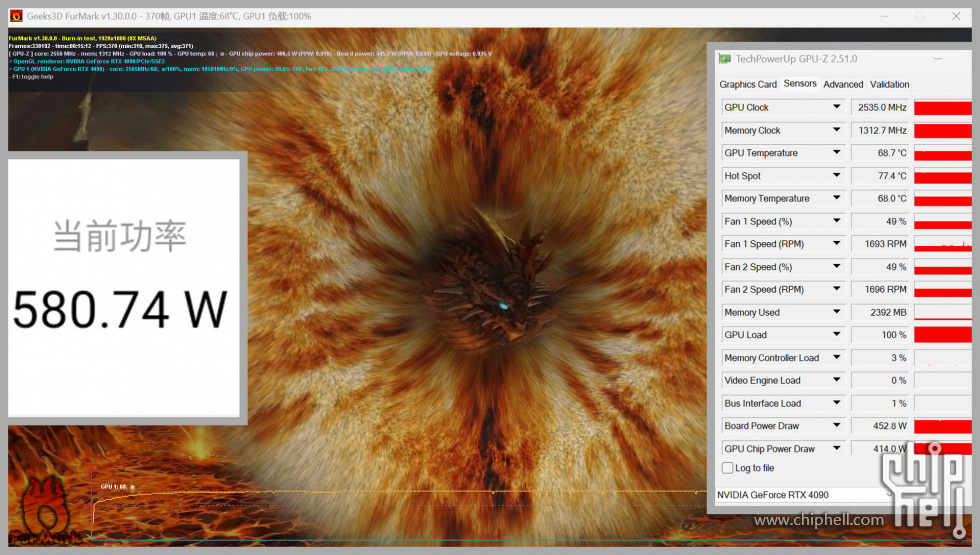Open the Memory Temperature sensor dropdown
980x555 pixels.
(836, 198)
